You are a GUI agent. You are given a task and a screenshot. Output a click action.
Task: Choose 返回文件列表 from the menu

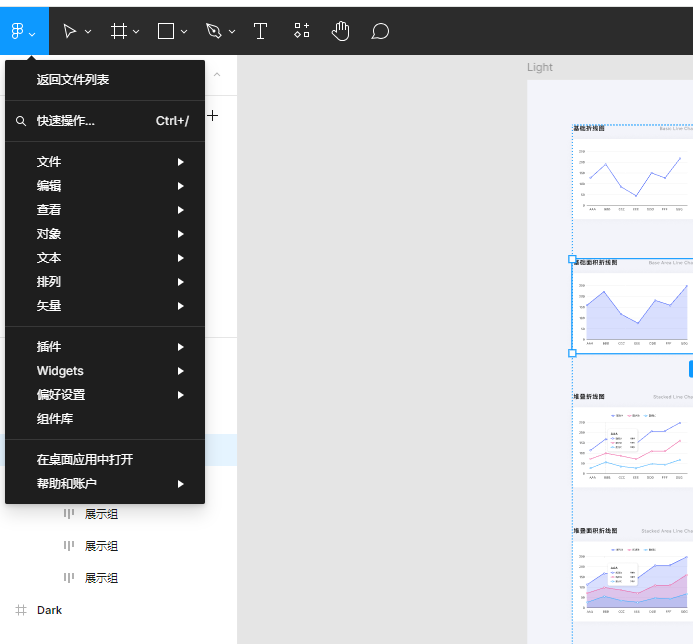coord(105,80)
